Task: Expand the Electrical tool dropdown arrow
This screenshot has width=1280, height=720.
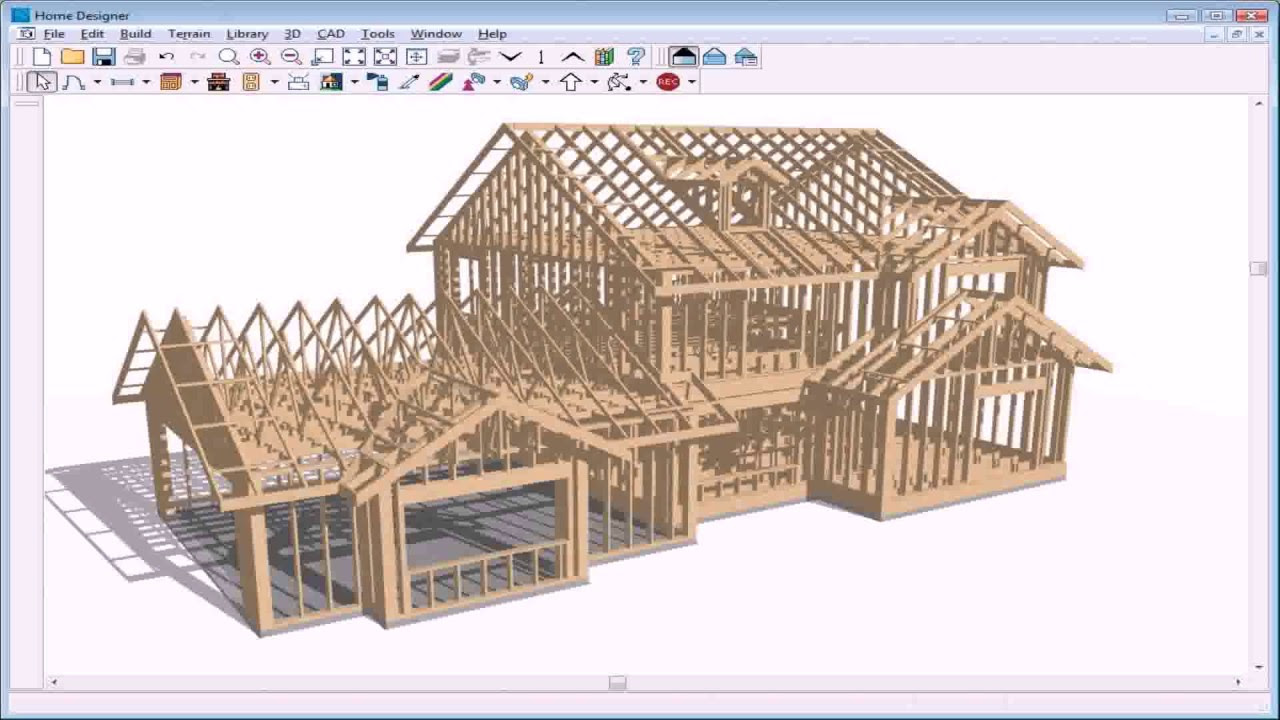Action: (273, 82)
